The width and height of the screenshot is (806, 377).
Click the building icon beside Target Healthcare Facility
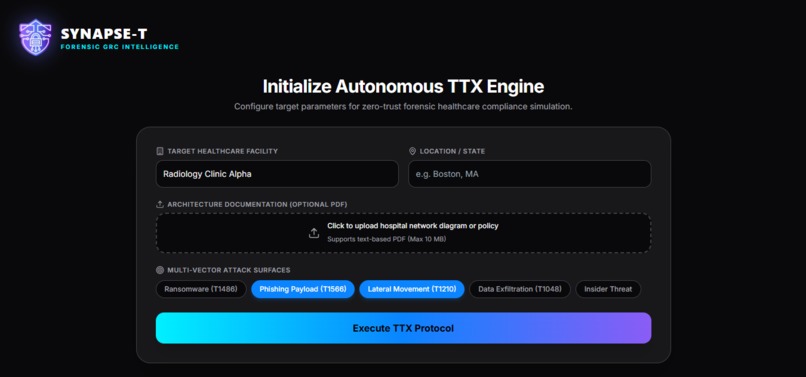(x=160, y=151)
